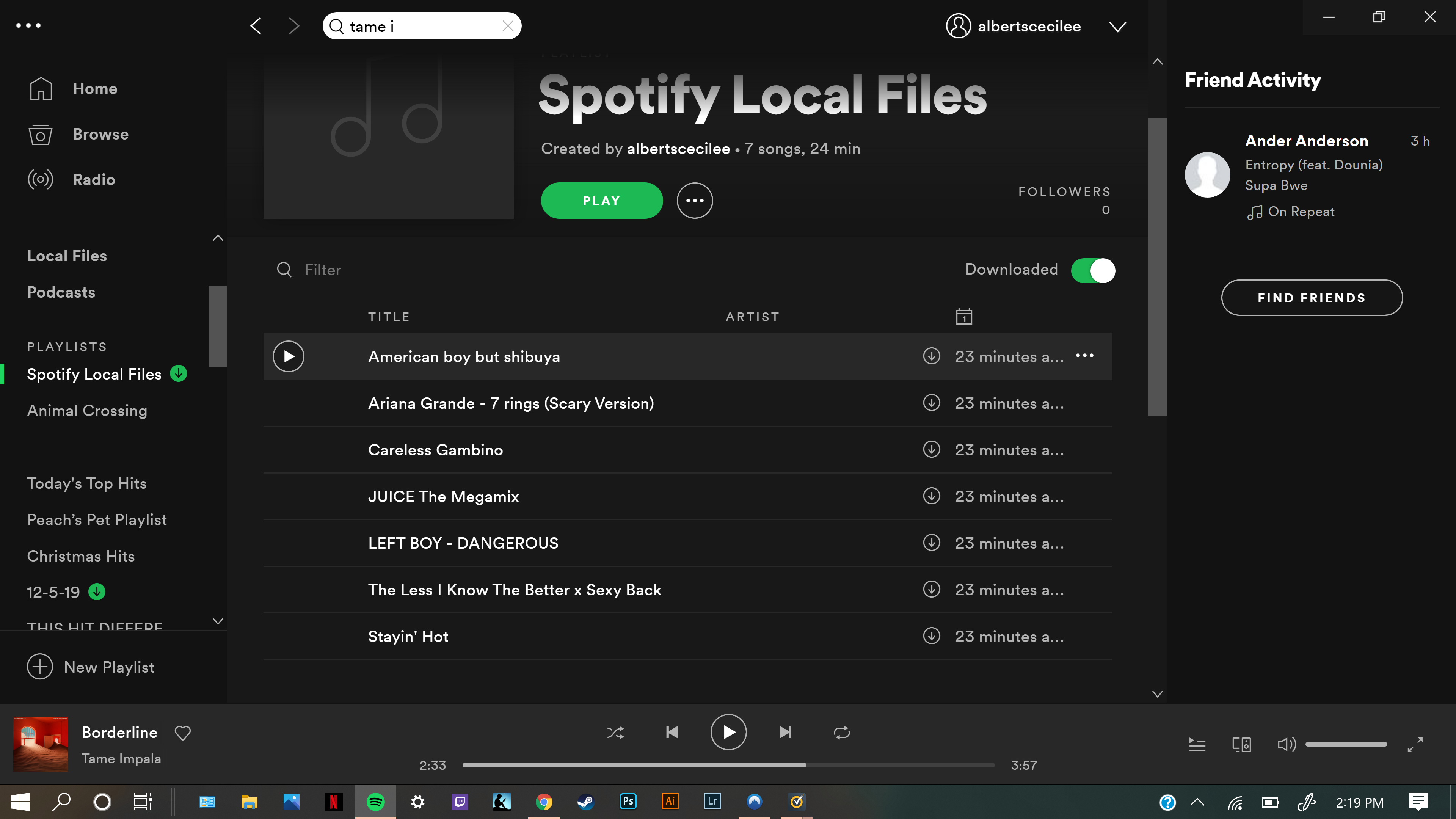
Task: Enter full screen mode
Action: (1415, 744)
